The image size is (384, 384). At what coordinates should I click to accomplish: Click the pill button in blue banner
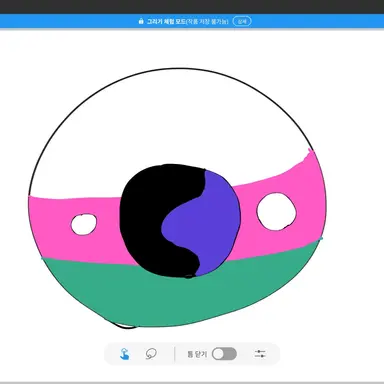pyautogui.click(x=242, y=21)
